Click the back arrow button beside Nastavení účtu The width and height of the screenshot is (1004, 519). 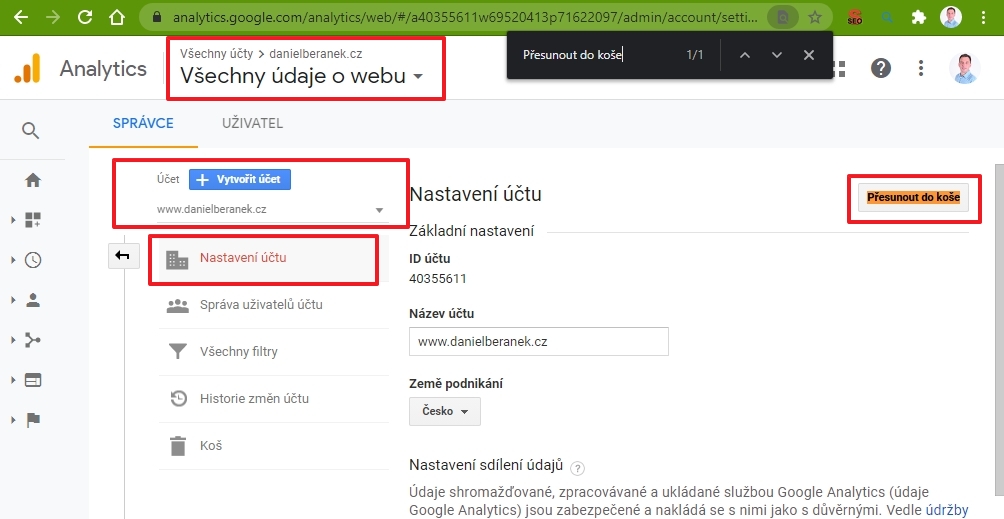(124, 256)
